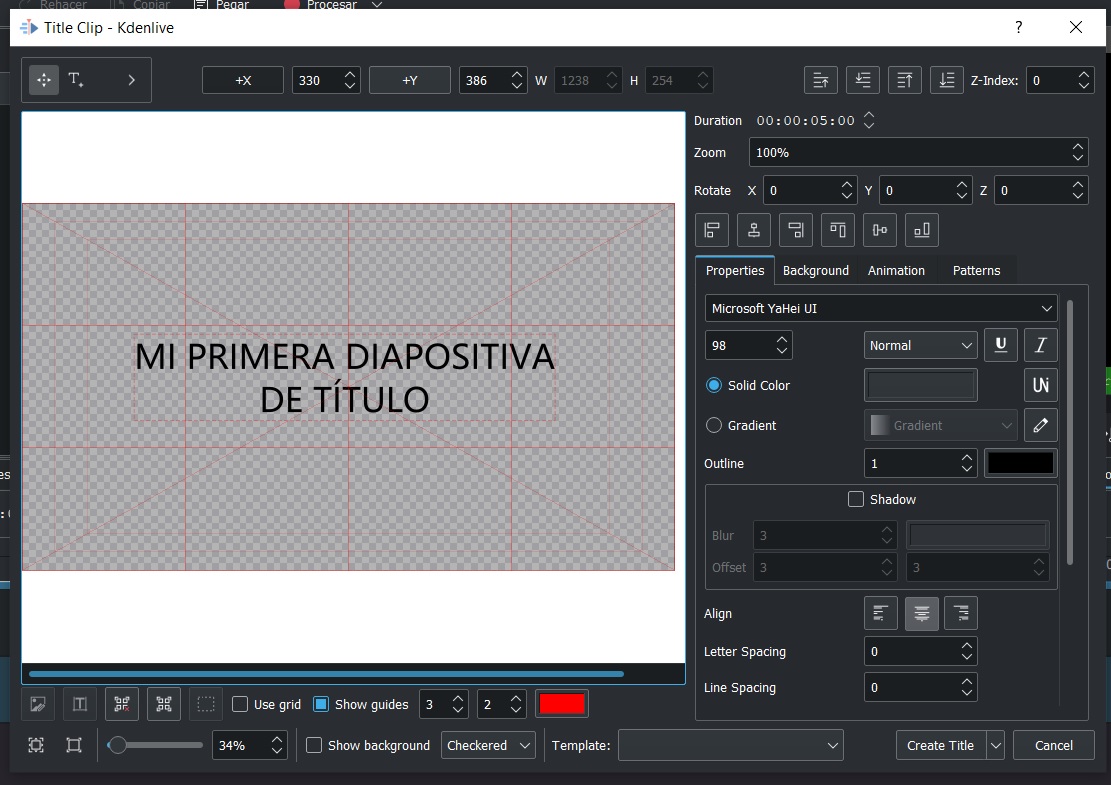Select the move/selection tool
1111x785 pixels.
click(x=44, y=80)
